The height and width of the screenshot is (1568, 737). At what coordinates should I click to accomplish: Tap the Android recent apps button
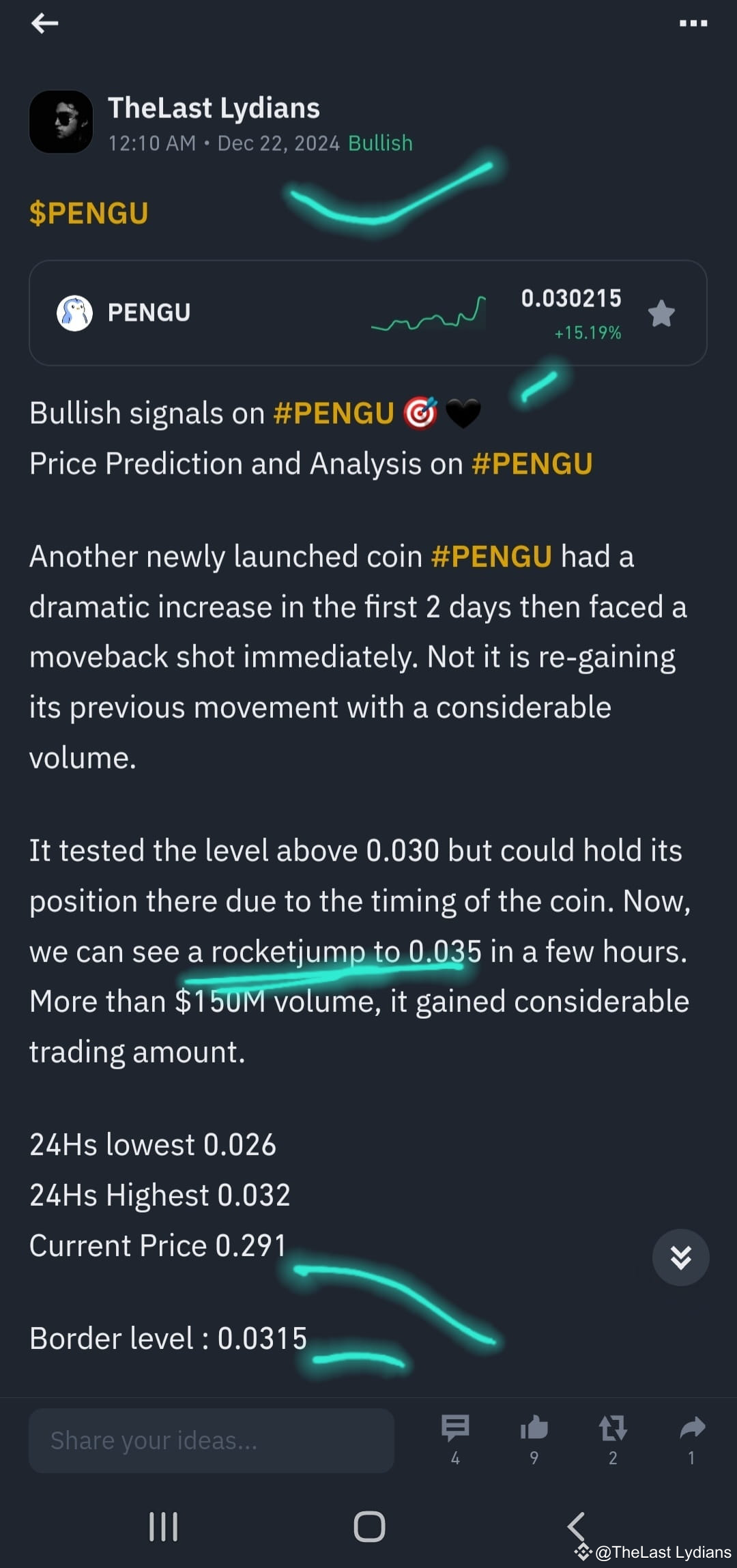pos(164,1527)
